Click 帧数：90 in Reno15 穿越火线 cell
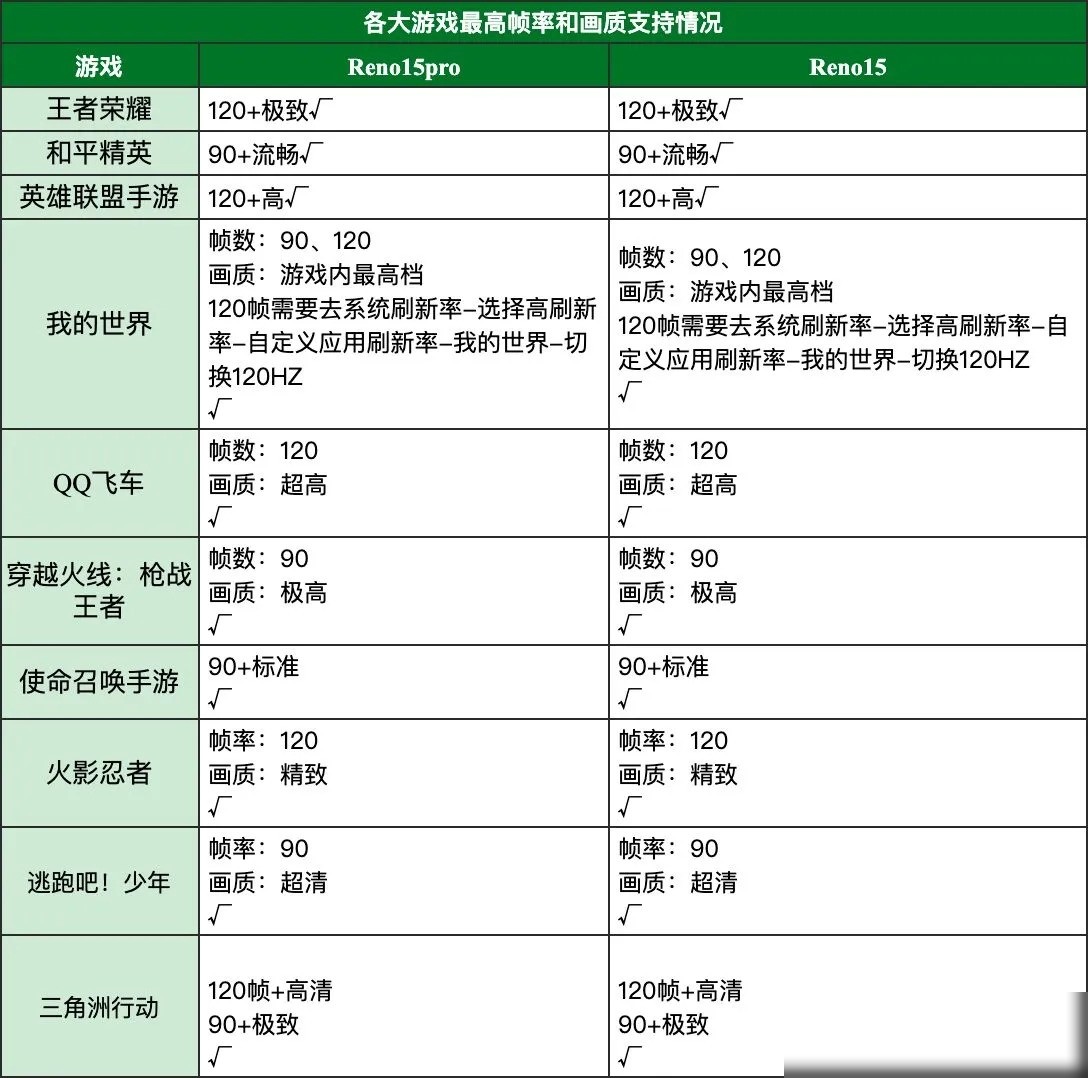The image size is (1088, 1078). click(668, 558)
